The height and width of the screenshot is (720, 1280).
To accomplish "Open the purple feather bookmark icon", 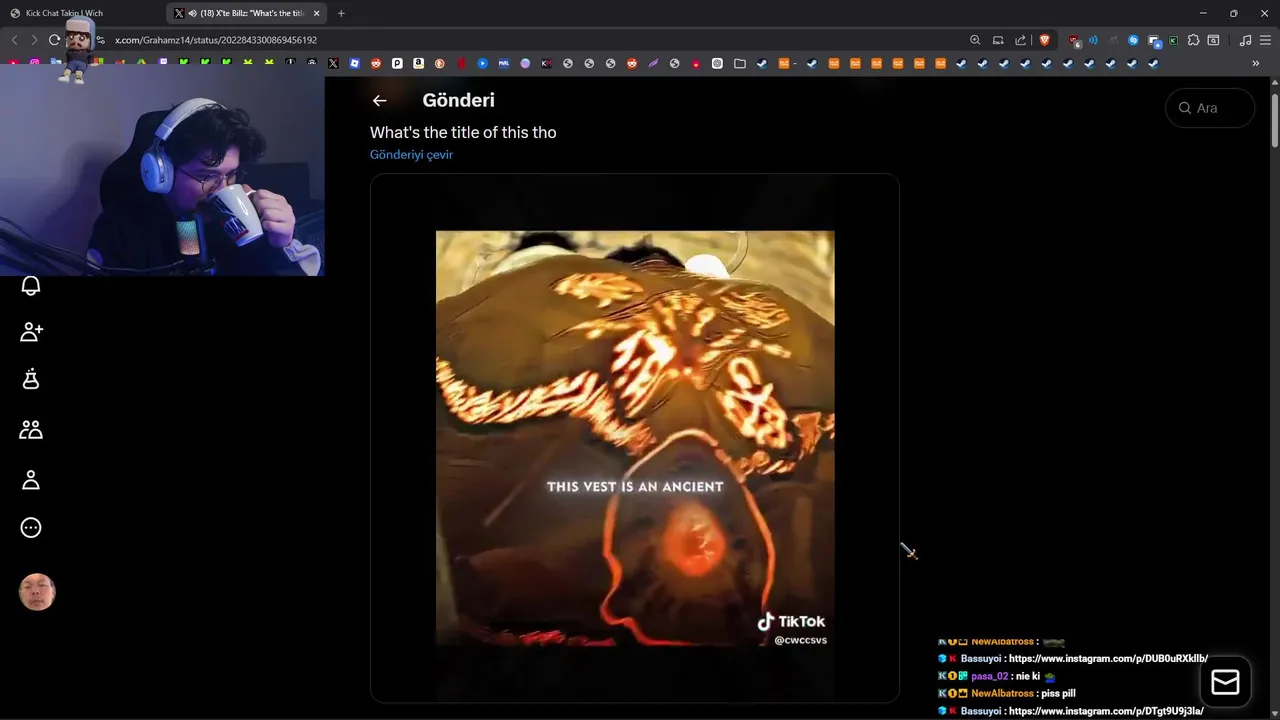I will [653, 63].
